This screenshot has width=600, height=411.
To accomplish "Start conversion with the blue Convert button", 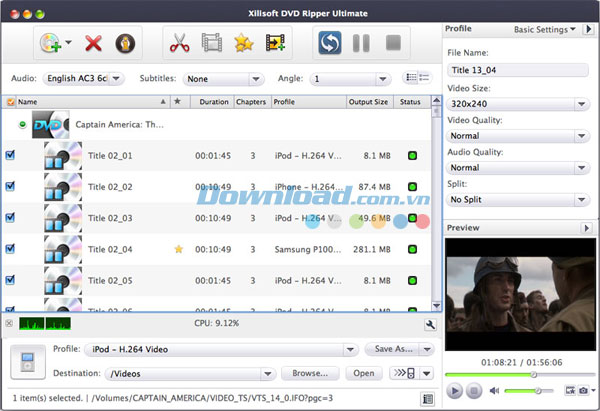I will click(329, 43).
